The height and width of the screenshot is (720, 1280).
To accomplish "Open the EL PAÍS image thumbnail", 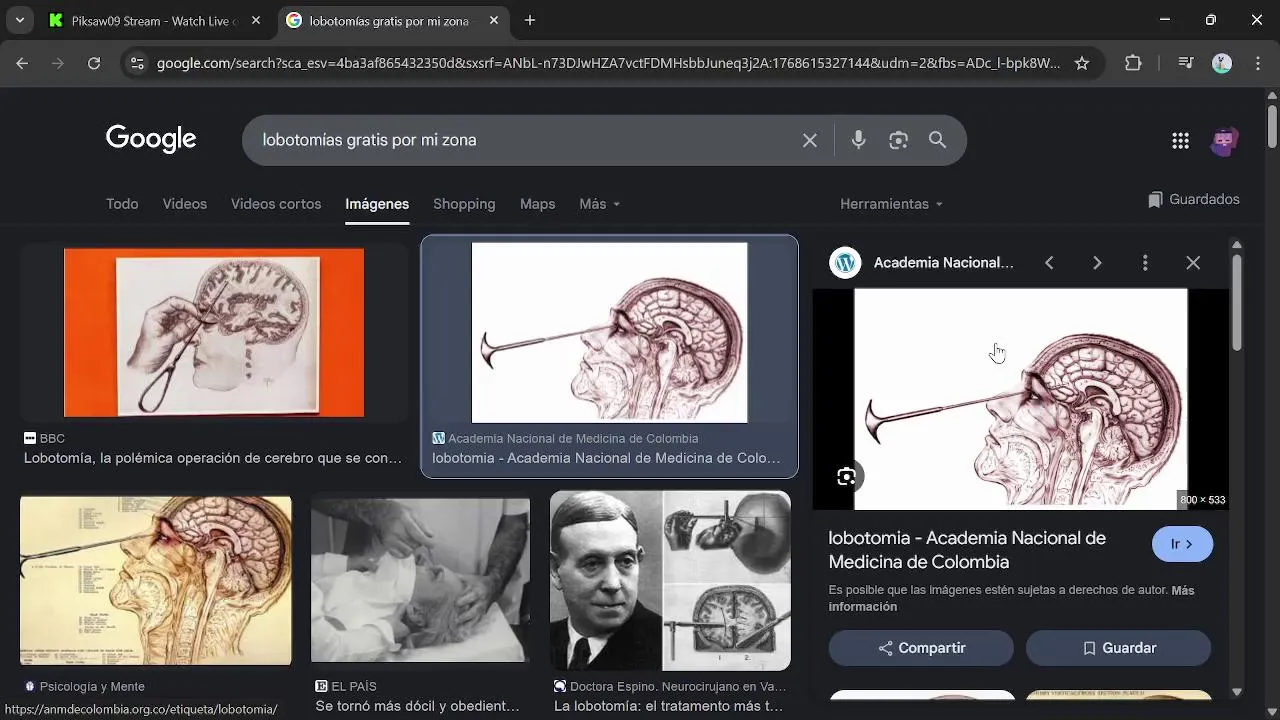I will pos(420,581).
